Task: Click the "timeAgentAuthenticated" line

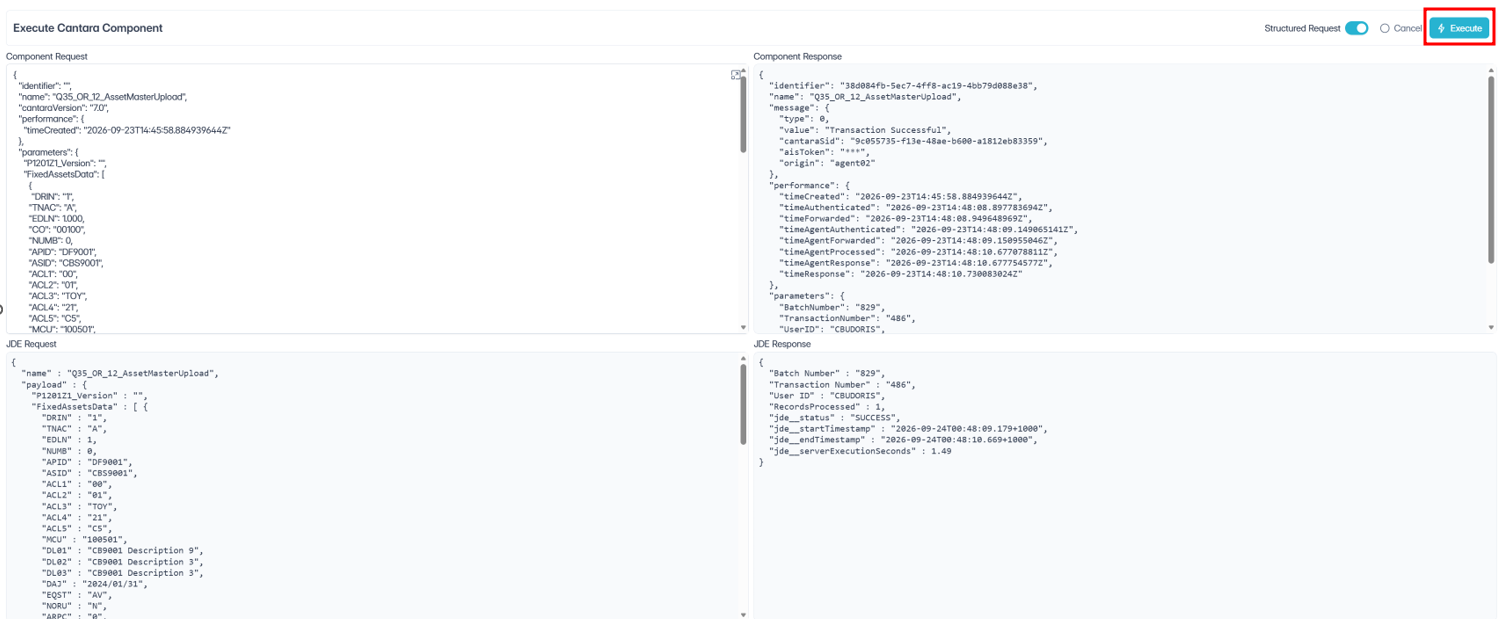Action: [928, 229]
